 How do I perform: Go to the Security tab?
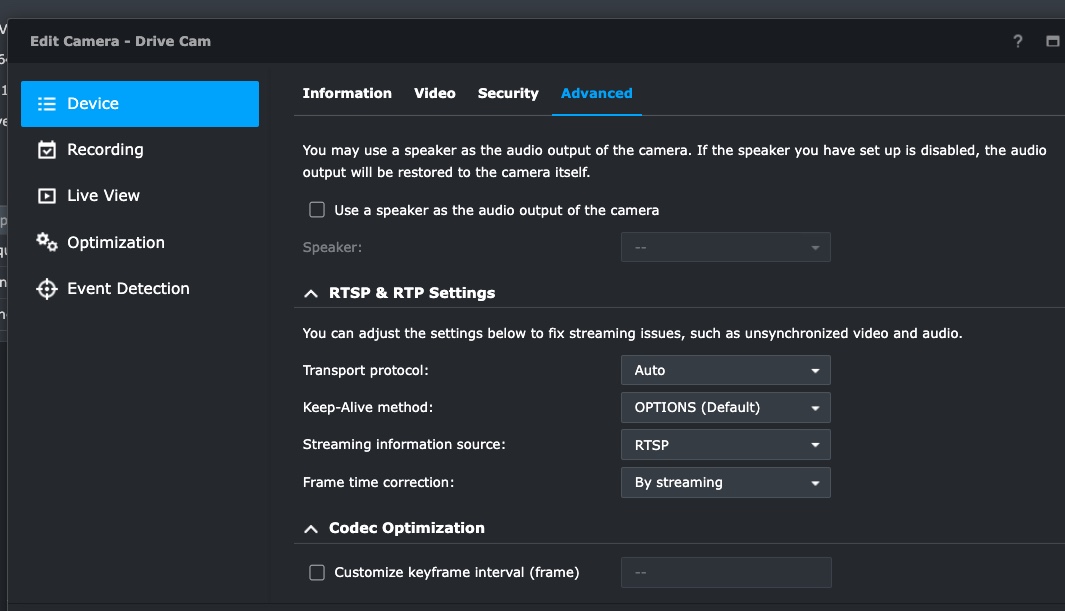[x=508, y=93]
